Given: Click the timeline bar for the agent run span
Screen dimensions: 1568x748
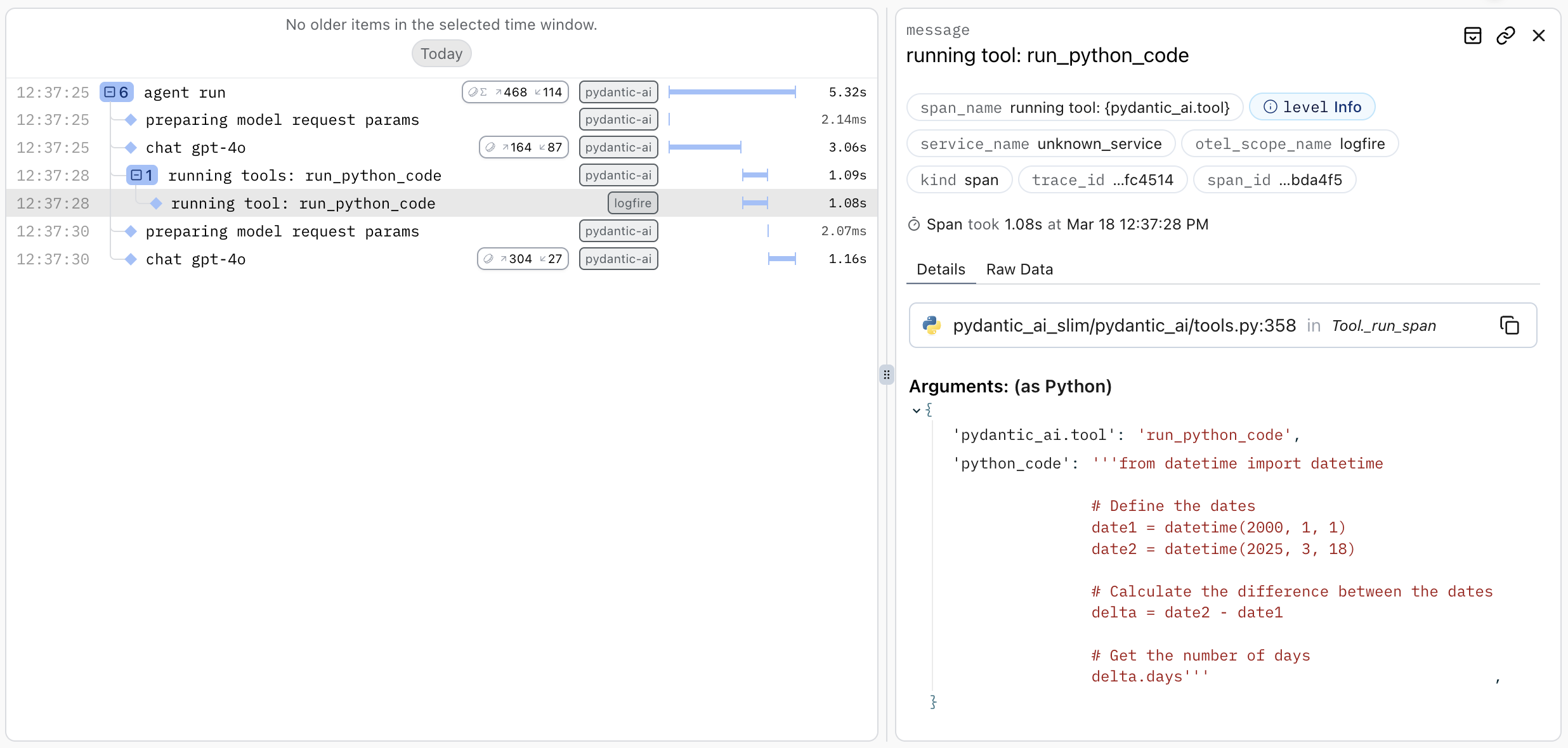Looking at the screenshot, I should 733,92.
